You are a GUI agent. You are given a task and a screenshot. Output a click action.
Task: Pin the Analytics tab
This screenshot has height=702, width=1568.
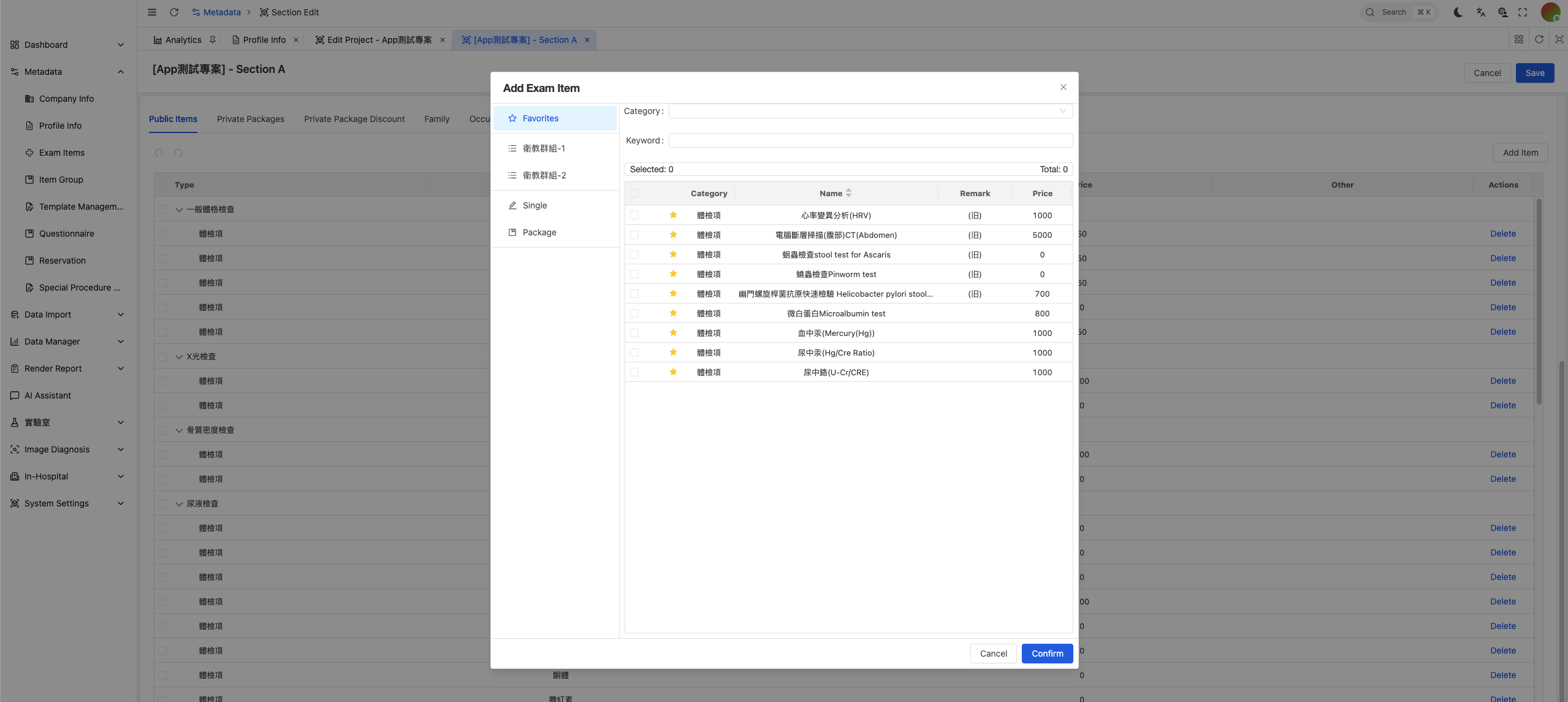pyautogui.click(x=212, y=40)
